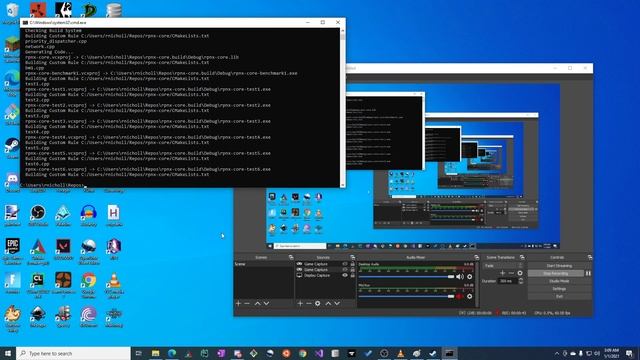The image size is (640, 360).
Task: Open Desktop Audio settings gear in mixer
Action: tap(469, 277)
